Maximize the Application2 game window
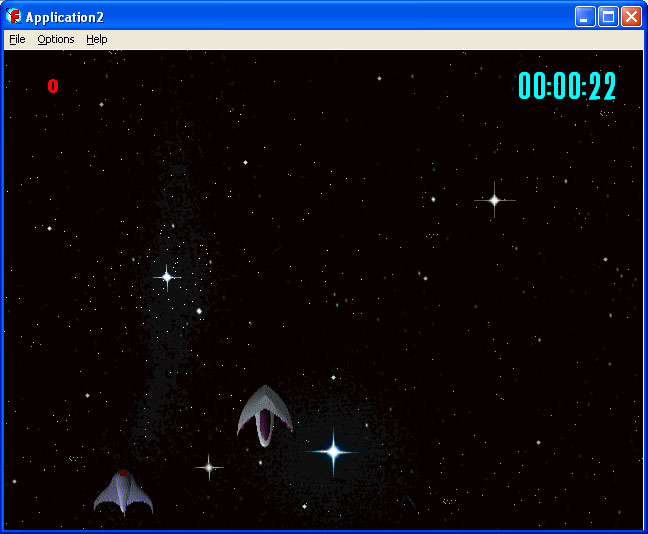Viewport: 648px width, 534px height. pos(607,16)
